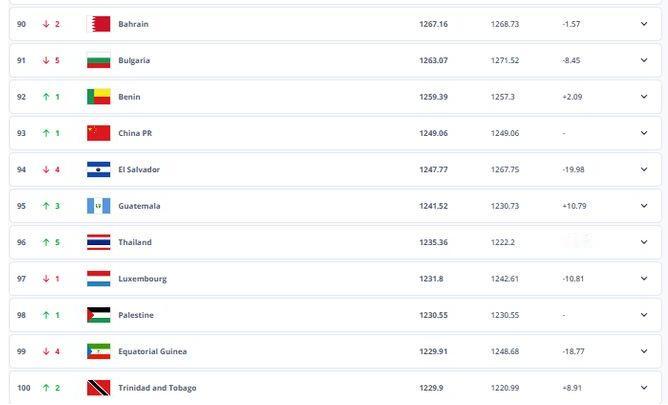Click the Luxembourg flag icon
The width and height of the screenshot is (668, 405).
click(99, 279)
